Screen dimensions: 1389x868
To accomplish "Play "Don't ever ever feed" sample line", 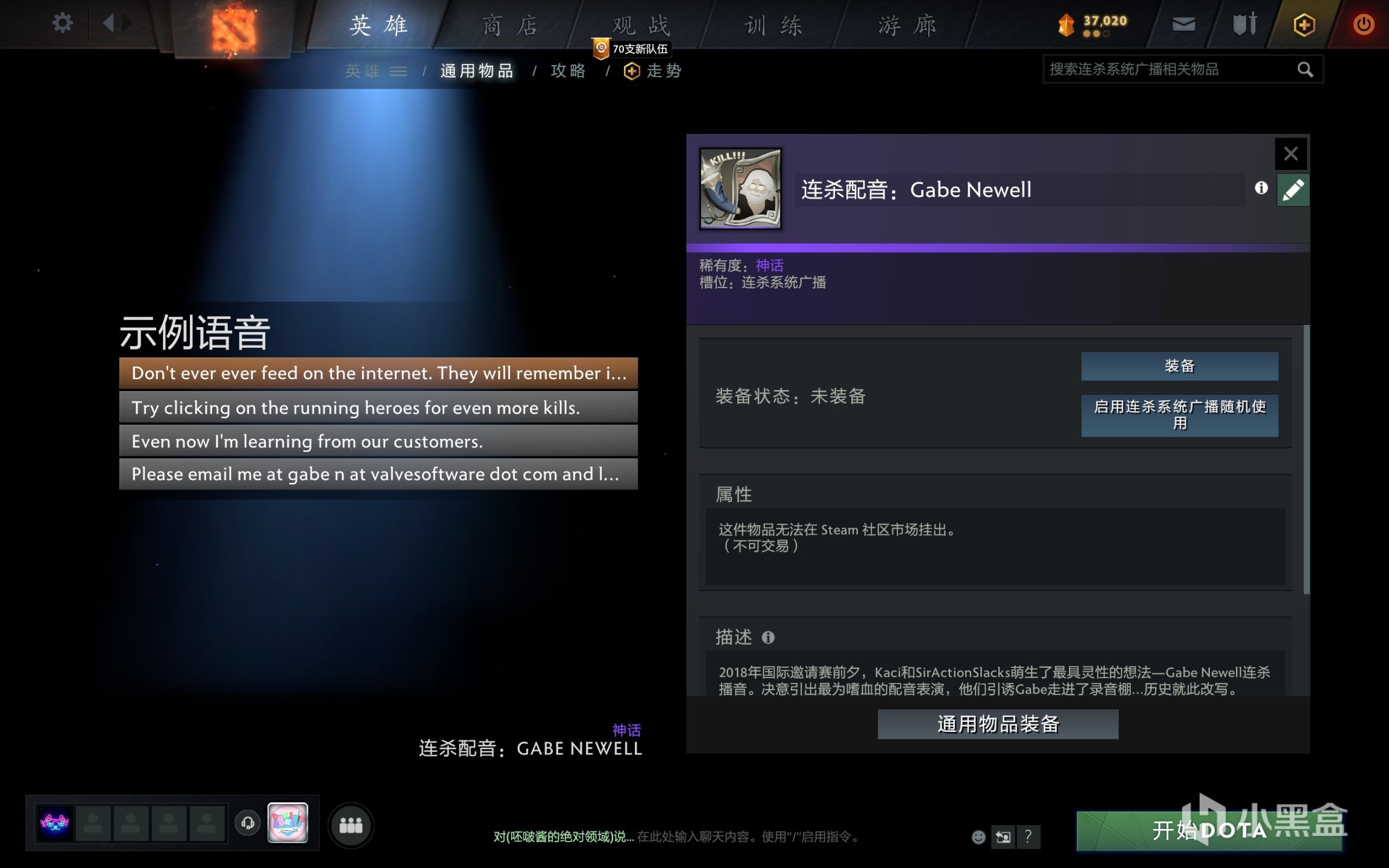I will [x=378, y=373].
